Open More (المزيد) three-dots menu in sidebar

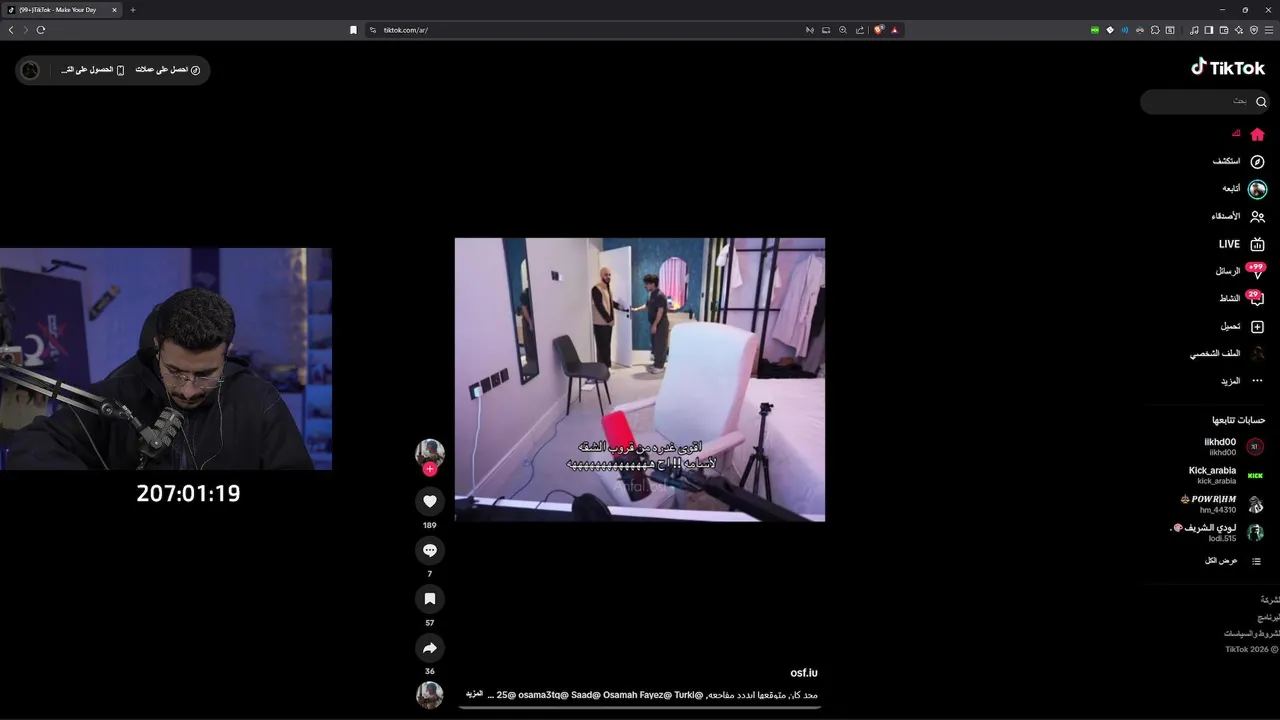point(1243,381)
